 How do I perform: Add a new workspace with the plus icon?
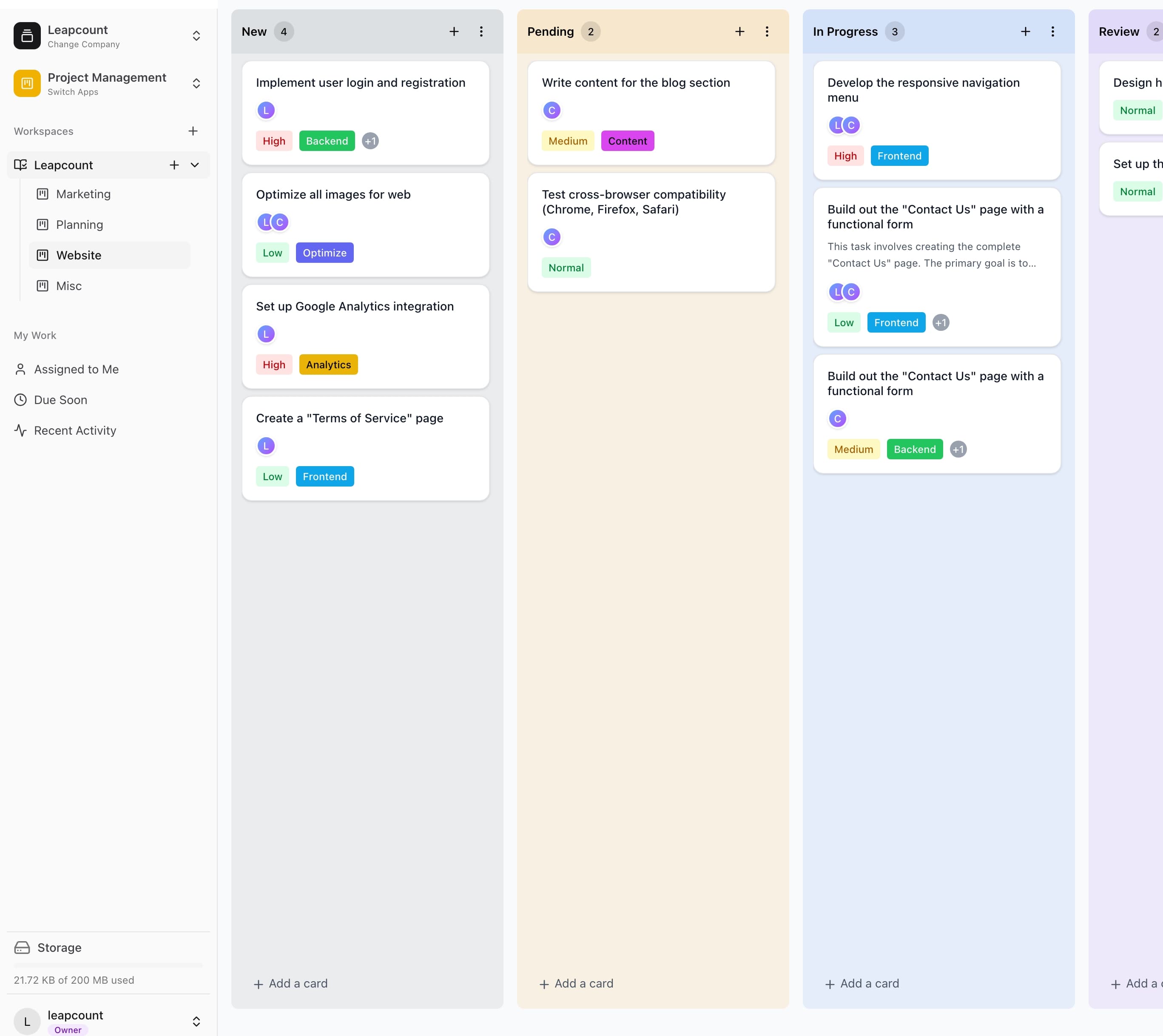193,131
